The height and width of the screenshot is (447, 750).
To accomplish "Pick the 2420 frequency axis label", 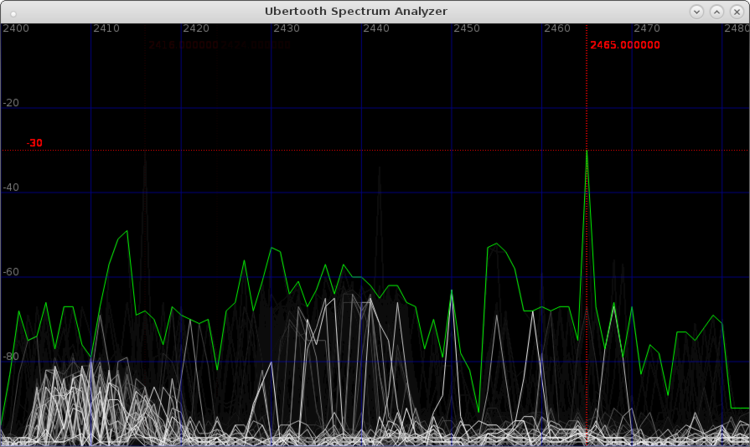I will 196,29.
